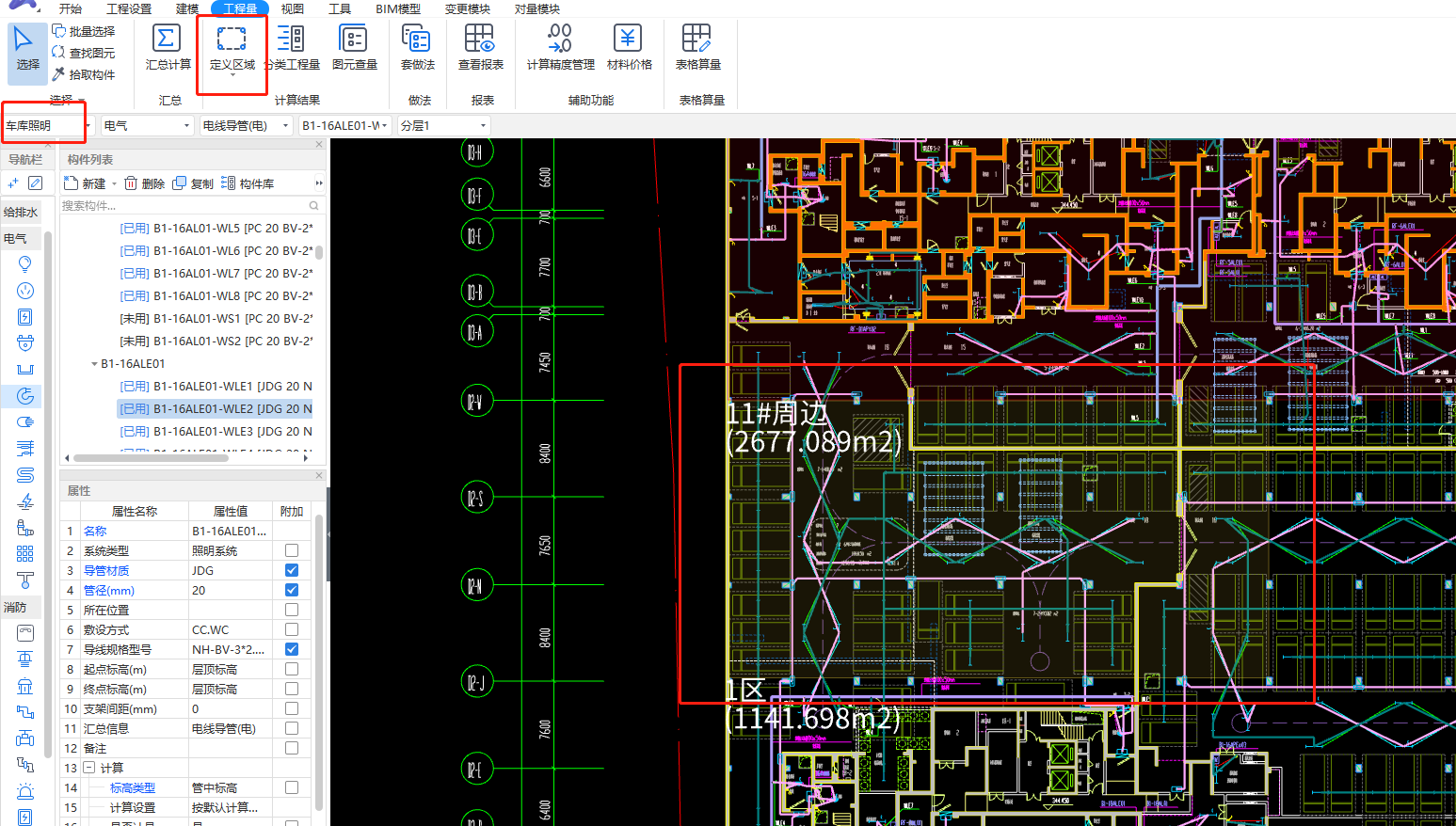Click the navigation bar sparkle add icon

point(13,183)
